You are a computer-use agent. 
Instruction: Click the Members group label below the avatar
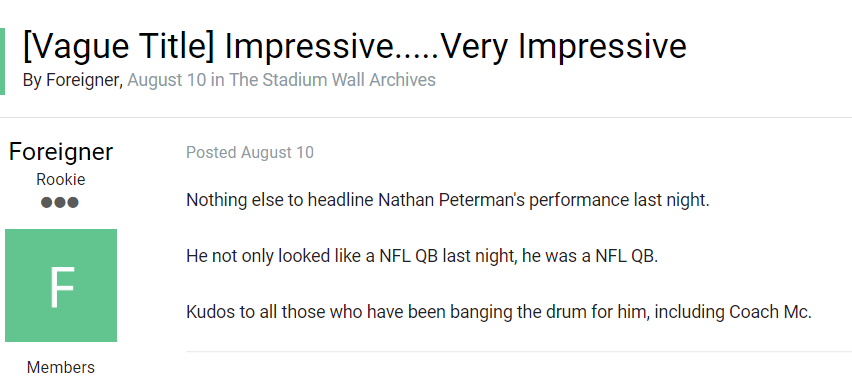tap(61, 367)
